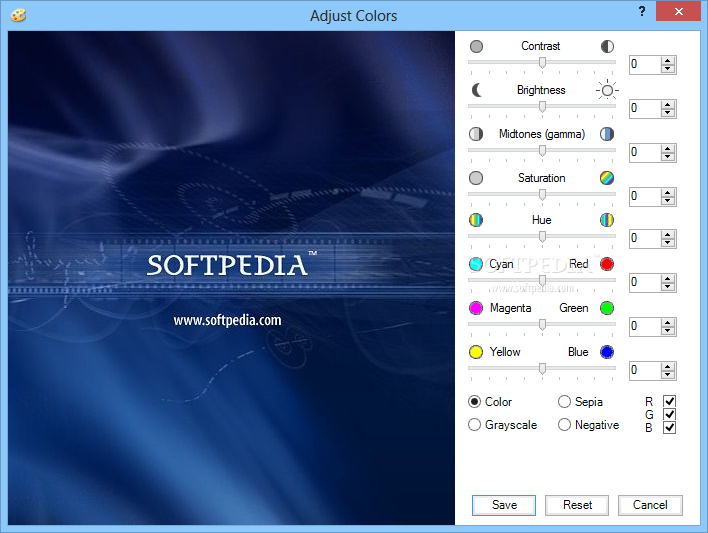
Task: Click the Cyan color circle
Action: [476, 264]
